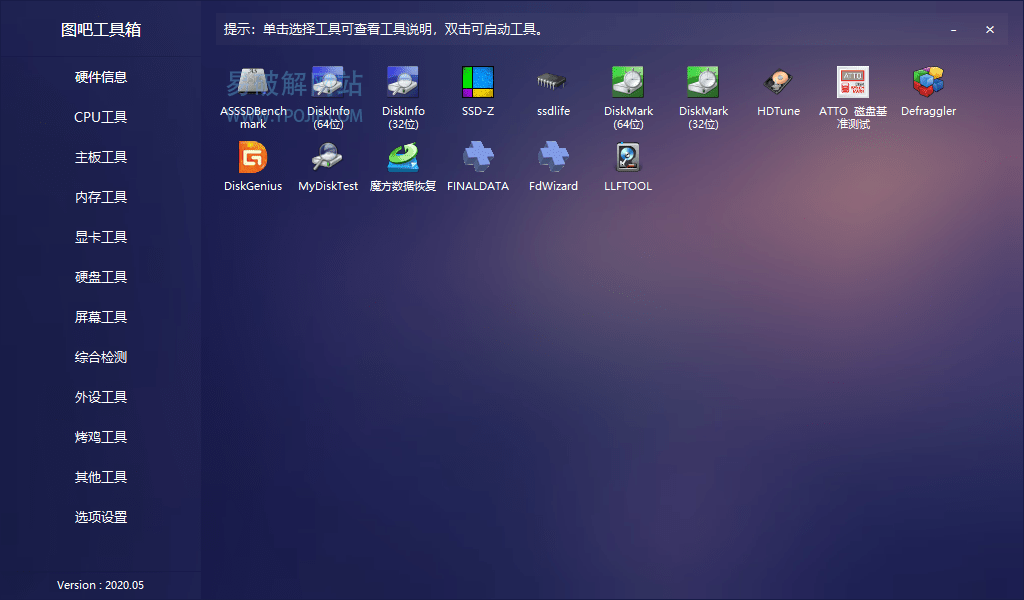Switch to the 显卡工具 category
Viewport: 1024px width, 600px height.
pos(100,237)
